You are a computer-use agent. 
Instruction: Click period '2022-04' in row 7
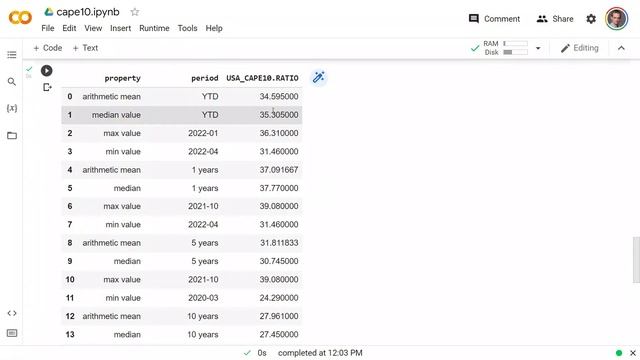[x=203, y=224]
